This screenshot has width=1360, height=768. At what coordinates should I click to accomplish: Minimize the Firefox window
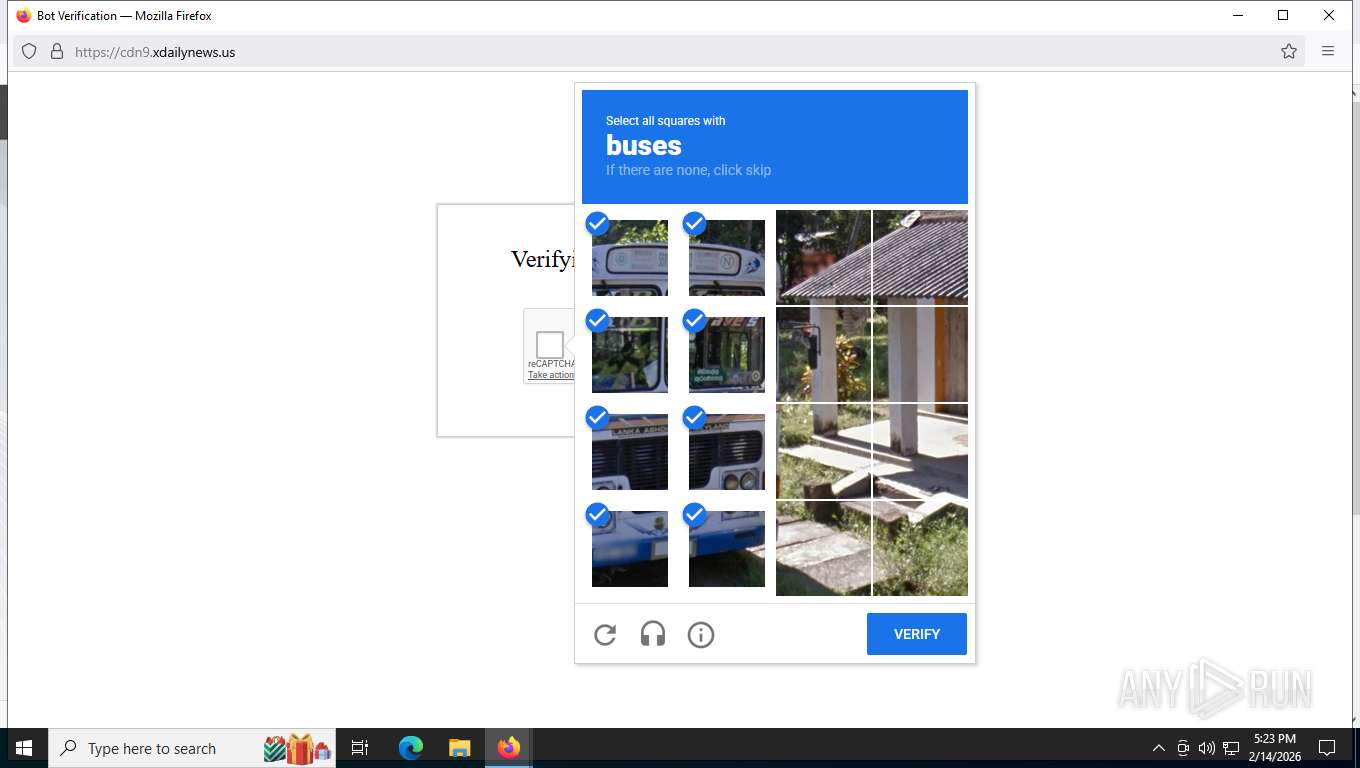click(1238, 15)
